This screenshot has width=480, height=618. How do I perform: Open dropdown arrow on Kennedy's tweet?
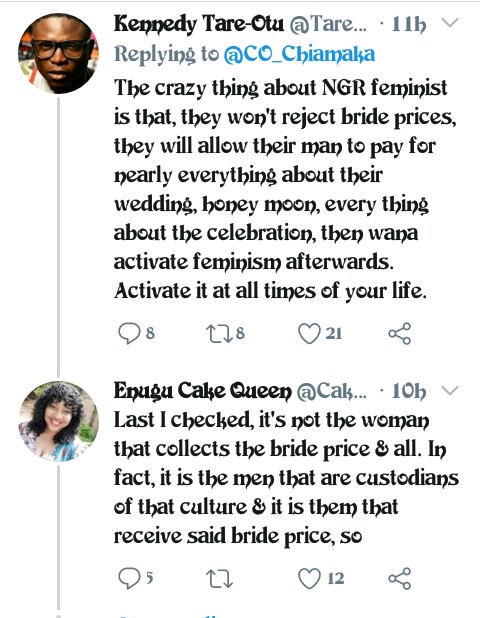pyautogui.click(x=450, y=23)
